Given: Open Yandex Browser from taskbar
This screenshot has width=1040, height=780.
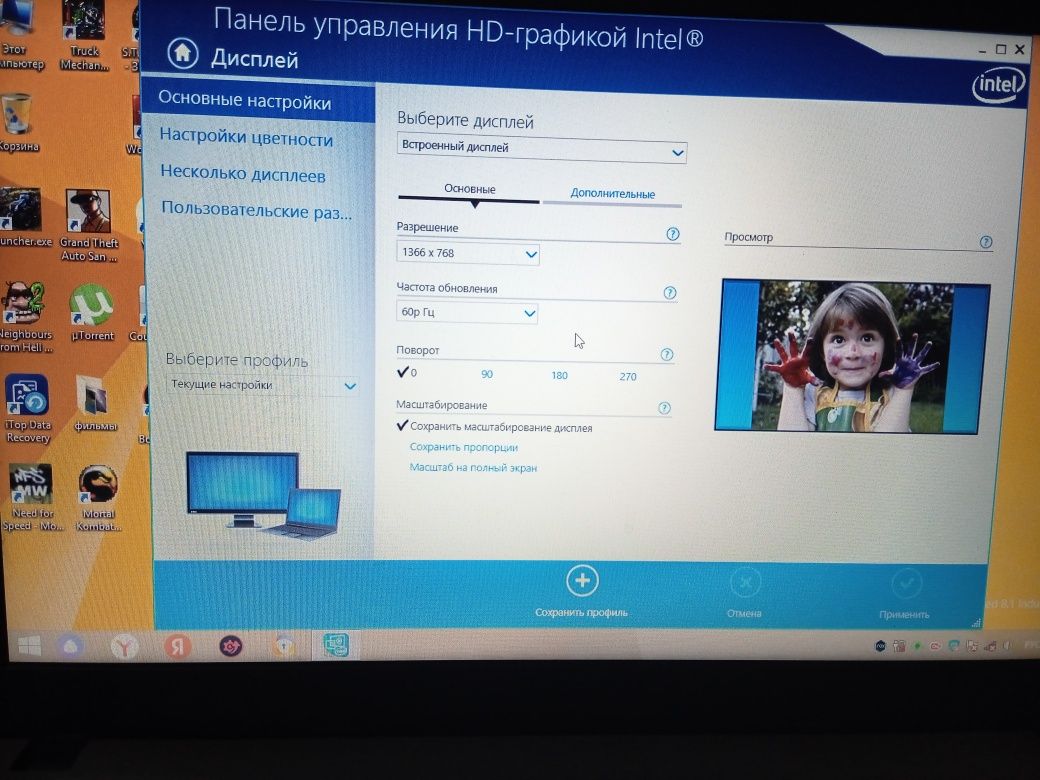Looking at the screenshot, I should pos(124,646).
